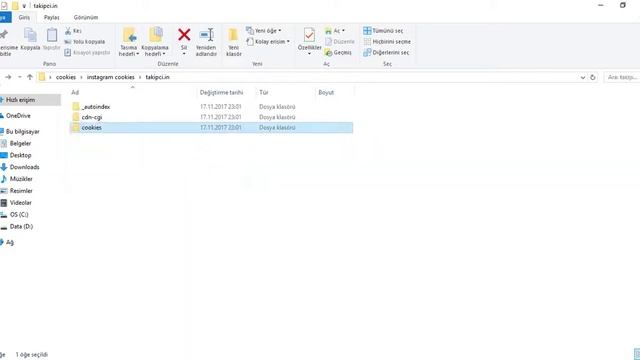Open the Yeni öğe dropdown
Image resolution: width=640 pixels, height=360 pixels.
264,31
